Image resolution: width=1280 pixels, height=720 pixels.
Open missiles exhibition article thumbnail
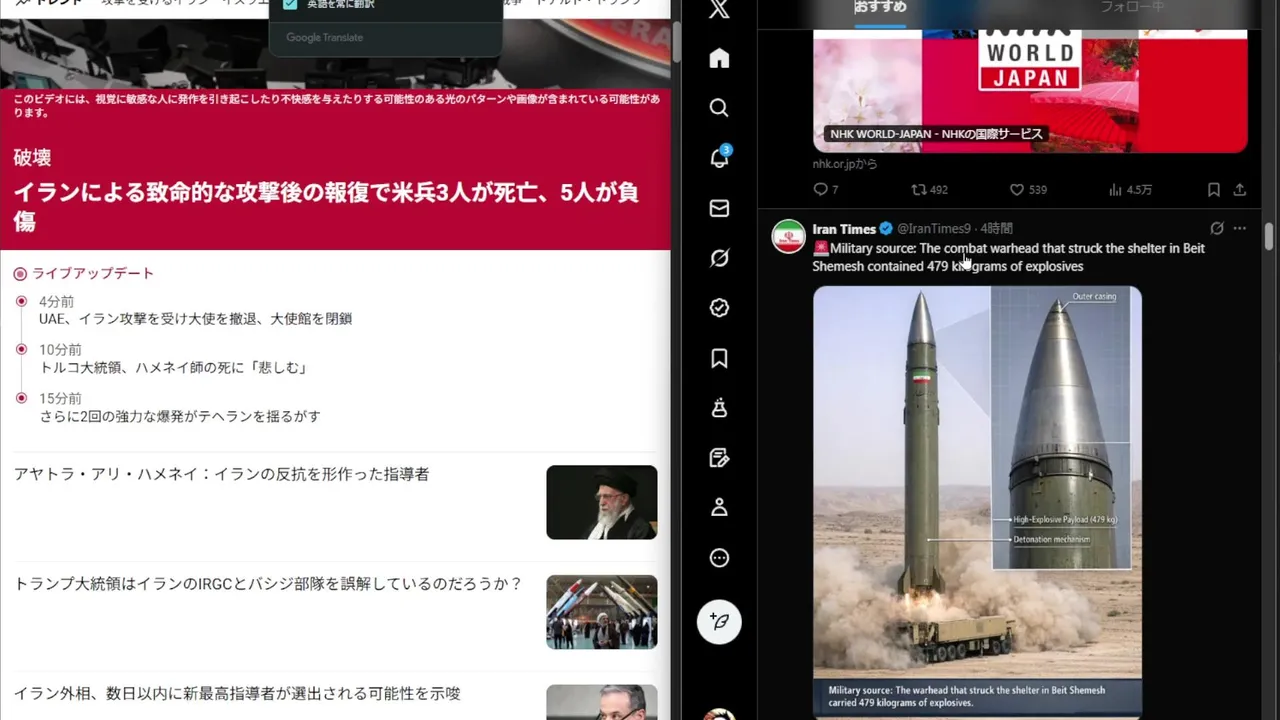pos(602,612)
